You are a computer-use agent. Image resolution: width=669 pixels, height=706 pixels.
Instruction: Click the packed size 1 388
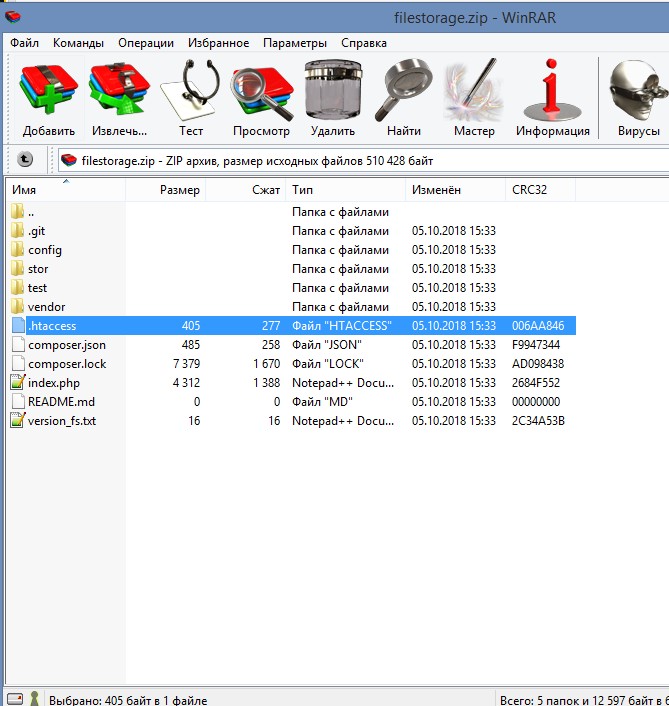pyautogui.click(x=267, y=383)
